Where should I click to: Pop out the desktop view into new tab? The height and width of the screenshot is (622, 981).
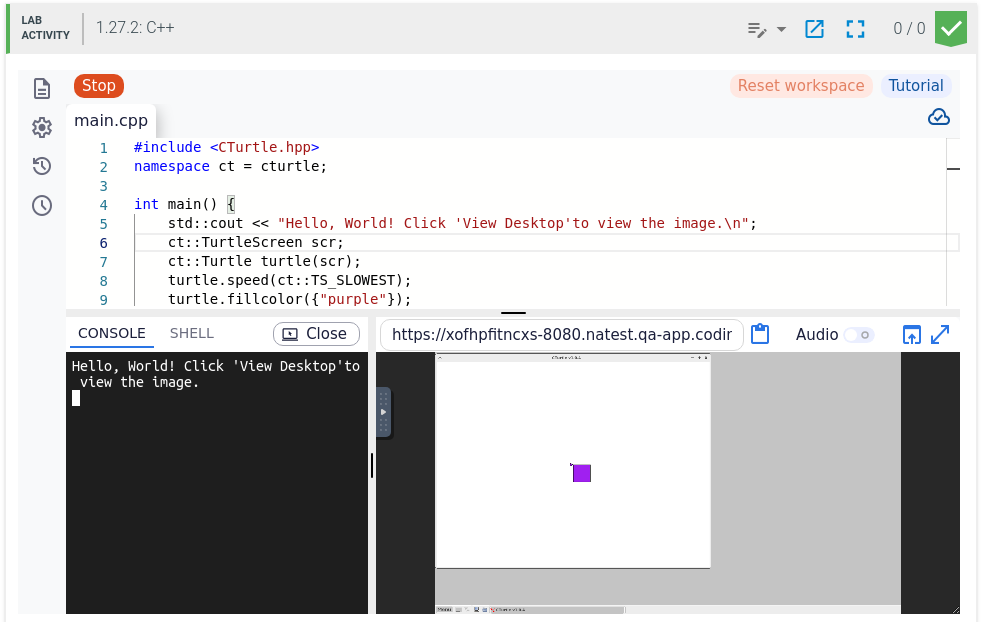point(911,334)
